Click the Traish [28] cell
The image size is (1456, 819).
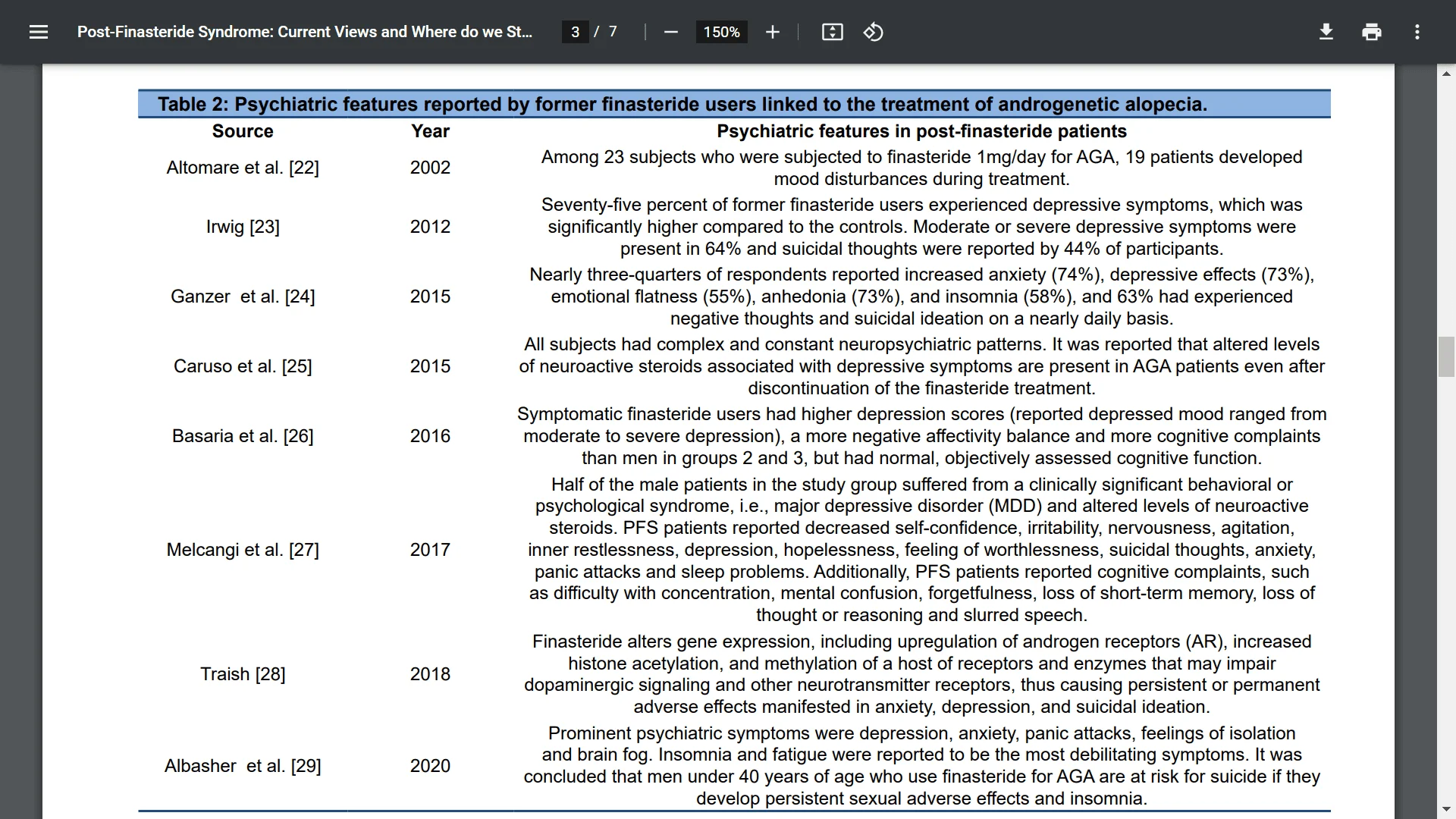tap(243, 674)
